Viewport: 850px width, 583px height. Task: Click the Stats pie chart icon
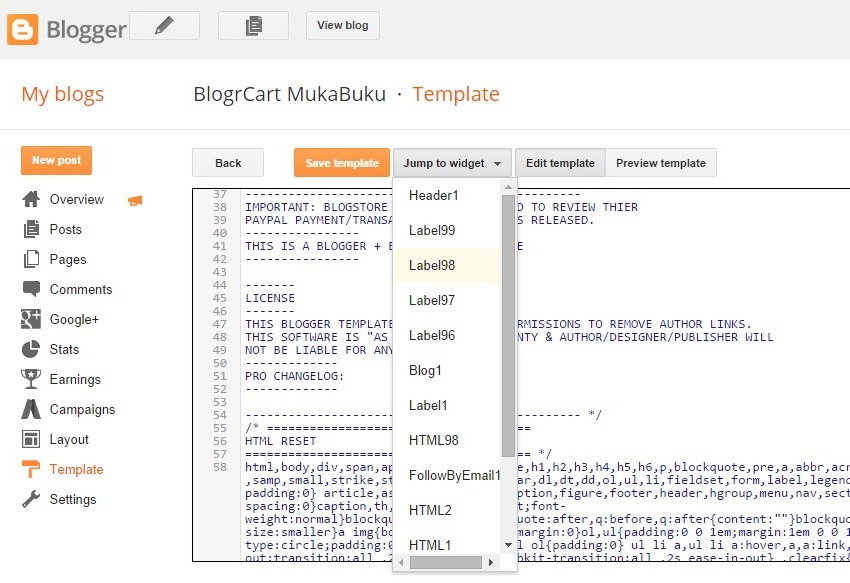pyautogui.click(x=31, y=349)
